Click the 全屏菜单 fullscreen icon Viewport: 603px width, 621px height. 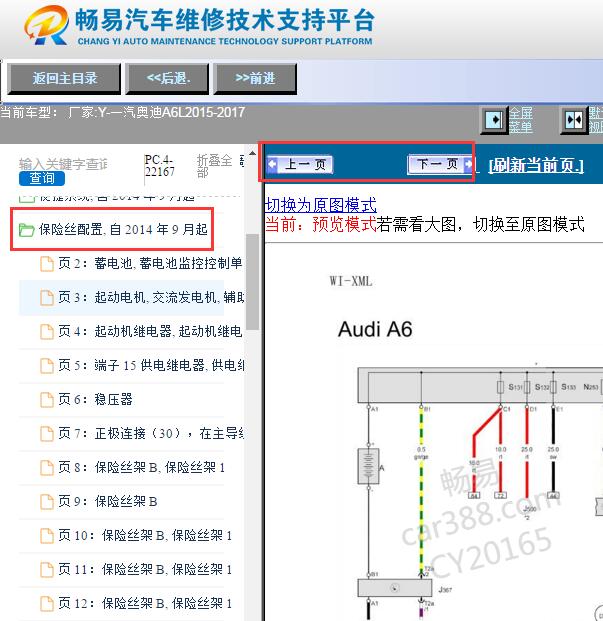tap(494, 120)
